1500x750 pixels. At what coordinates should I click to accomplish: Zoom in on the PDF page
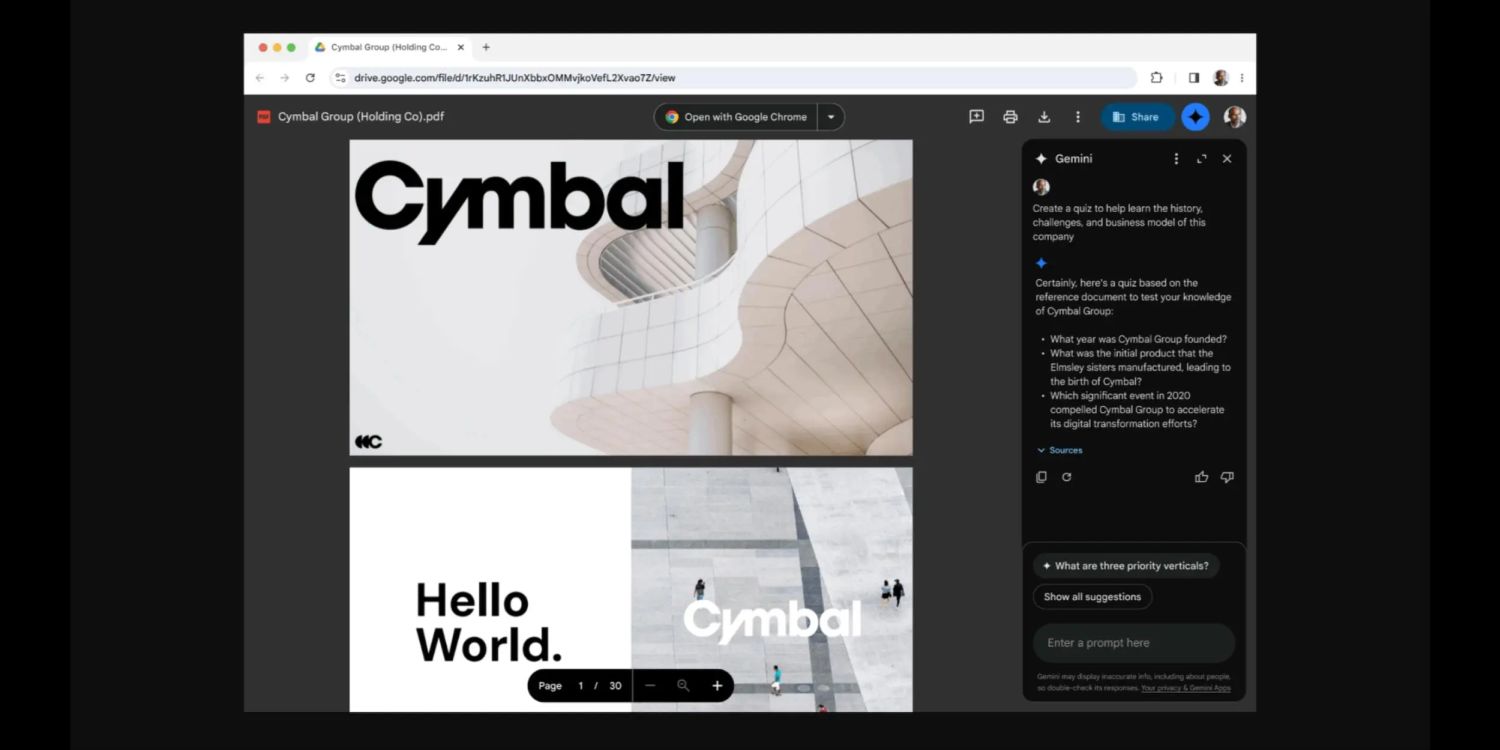[x=717, y=686]
